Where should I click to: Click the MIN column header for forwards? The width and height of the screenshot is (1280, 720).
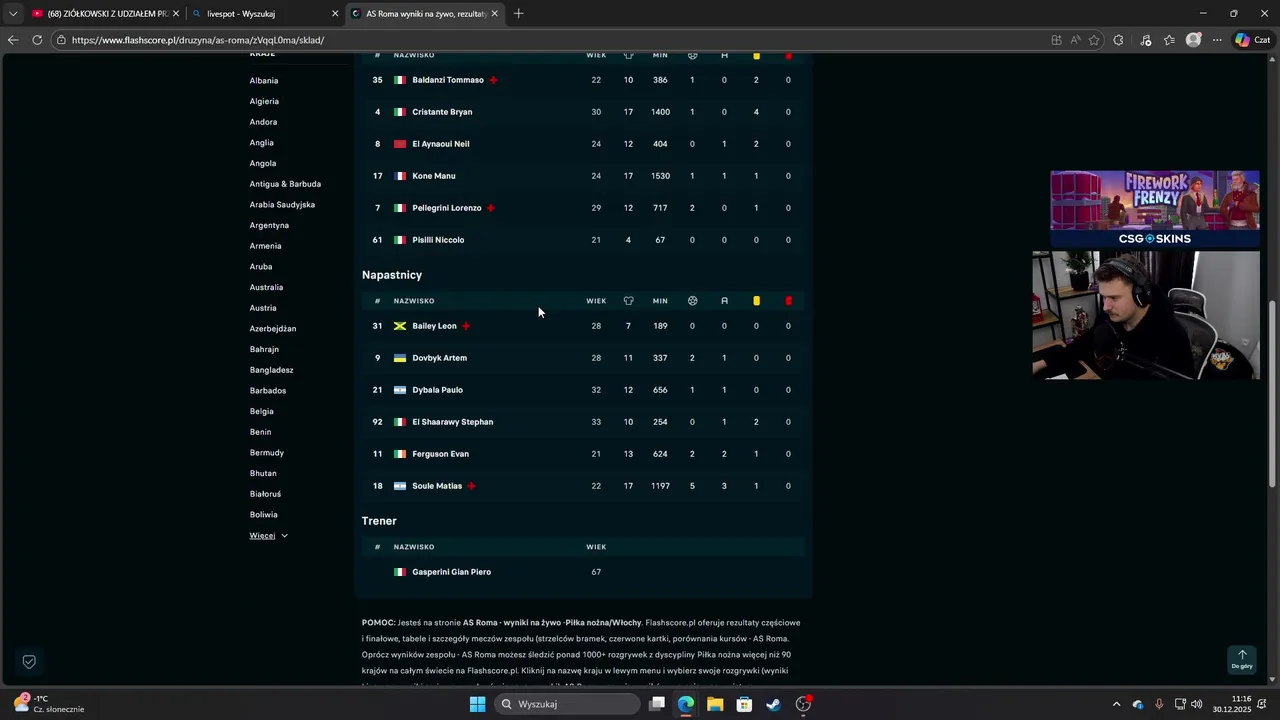660,301
